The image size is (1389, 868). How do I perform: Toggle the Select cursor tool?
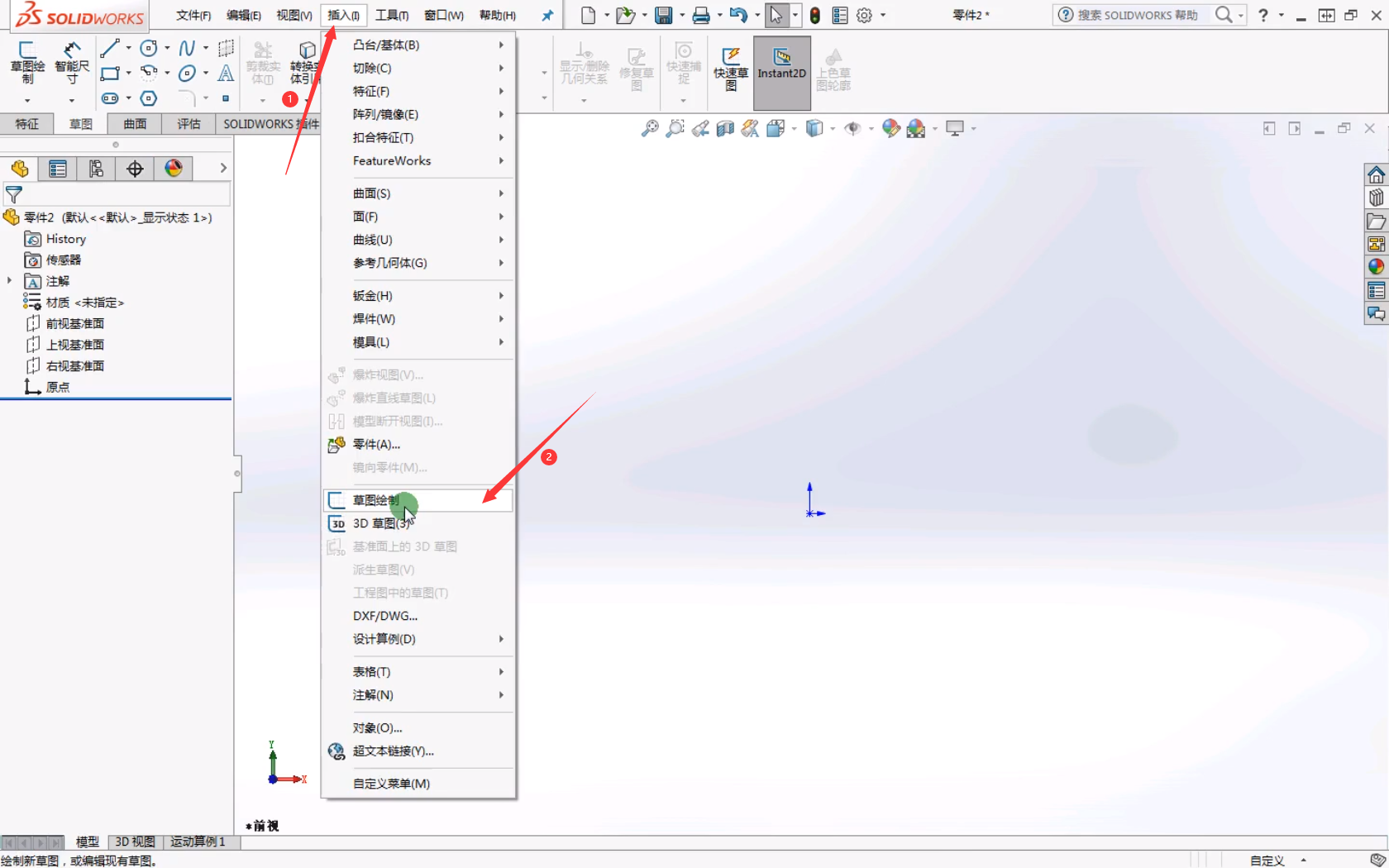coord(776,15)
